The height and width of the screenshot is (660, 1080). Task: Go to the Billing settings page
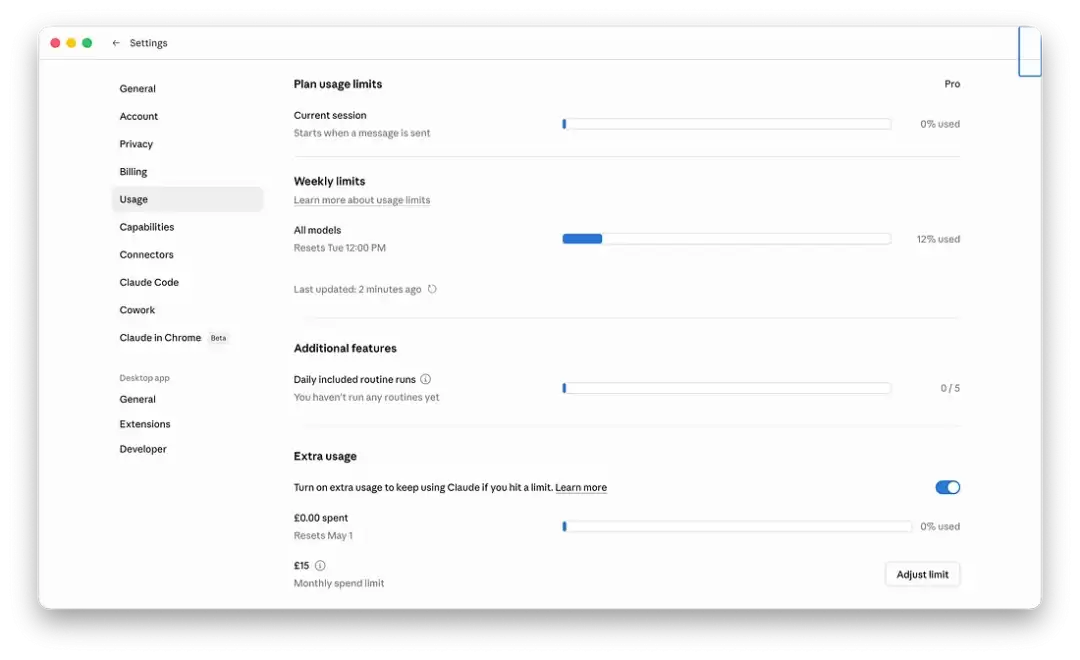coord(133,172)
